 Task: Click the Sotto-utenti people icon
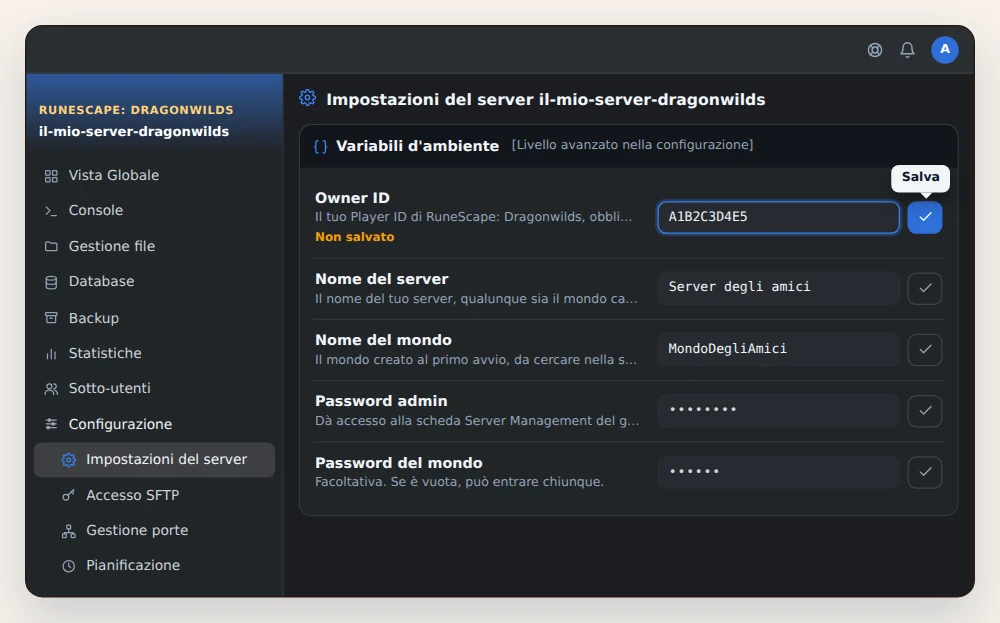pyautogui.click(x=51, y=388)
